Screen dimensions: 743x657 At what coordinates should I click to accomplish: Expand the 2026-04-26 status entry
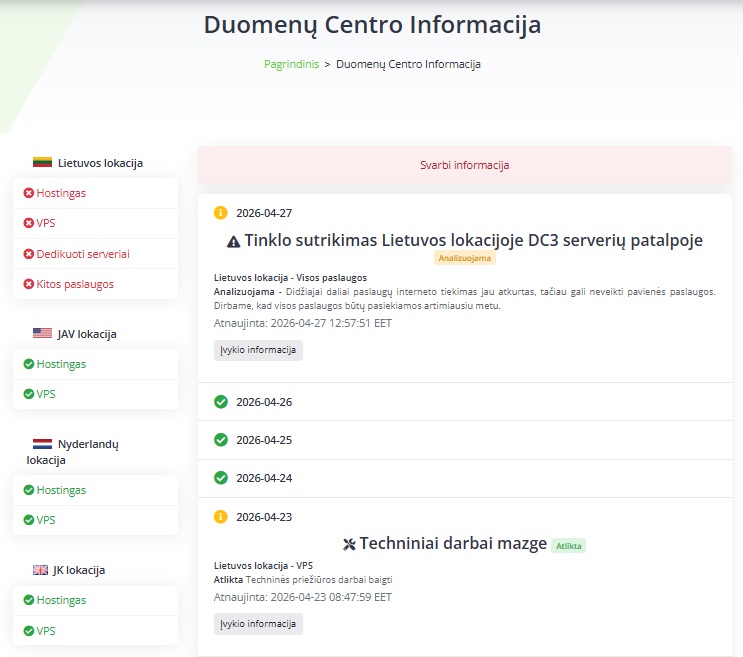click(x=264, y=402)
